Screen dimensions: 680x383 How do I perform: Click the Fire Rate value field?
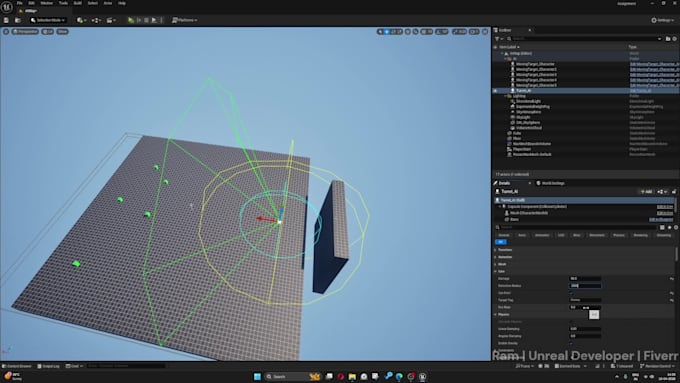click(585, 307)
